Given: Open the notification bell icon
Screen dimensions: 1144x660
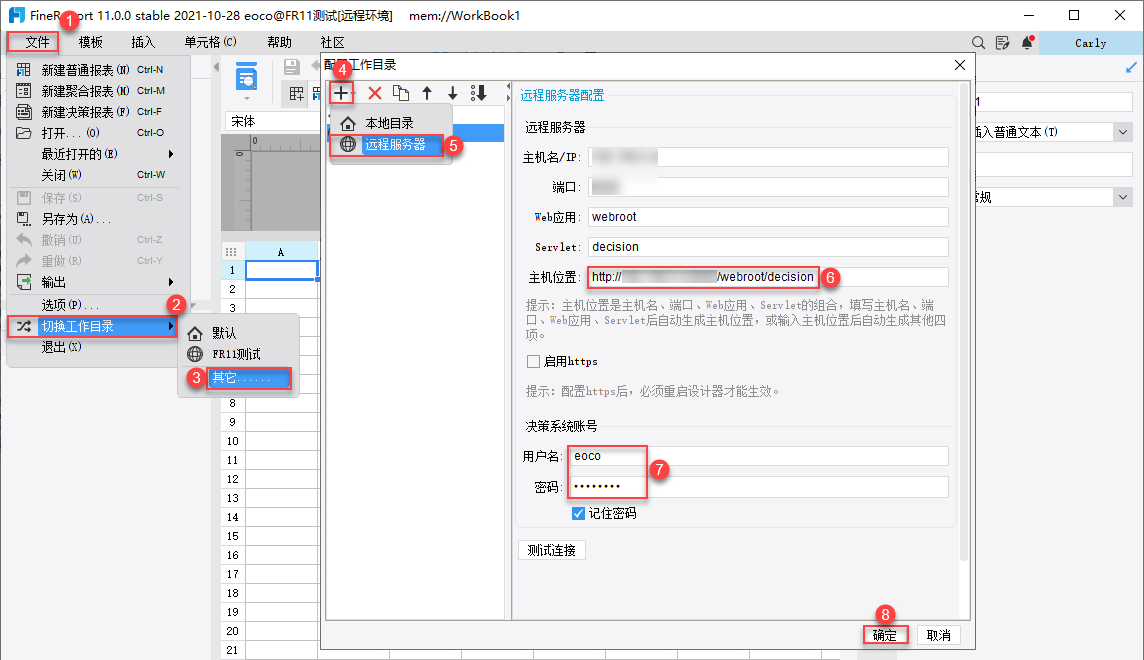Looking at the screenshot, I should pos(1027,42).
